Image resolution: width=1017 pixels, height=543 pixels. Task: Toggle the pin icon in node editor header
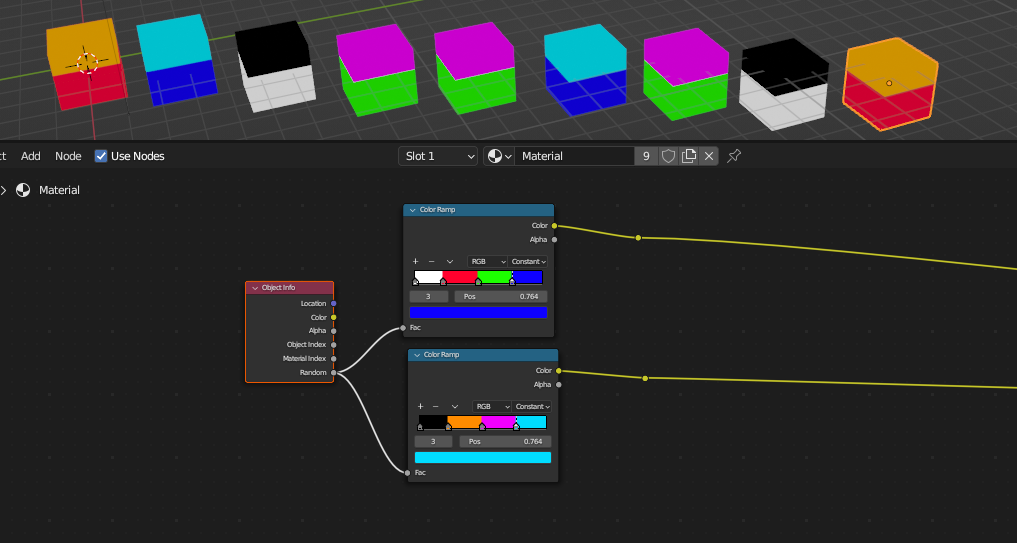click(x=734, y=156)
